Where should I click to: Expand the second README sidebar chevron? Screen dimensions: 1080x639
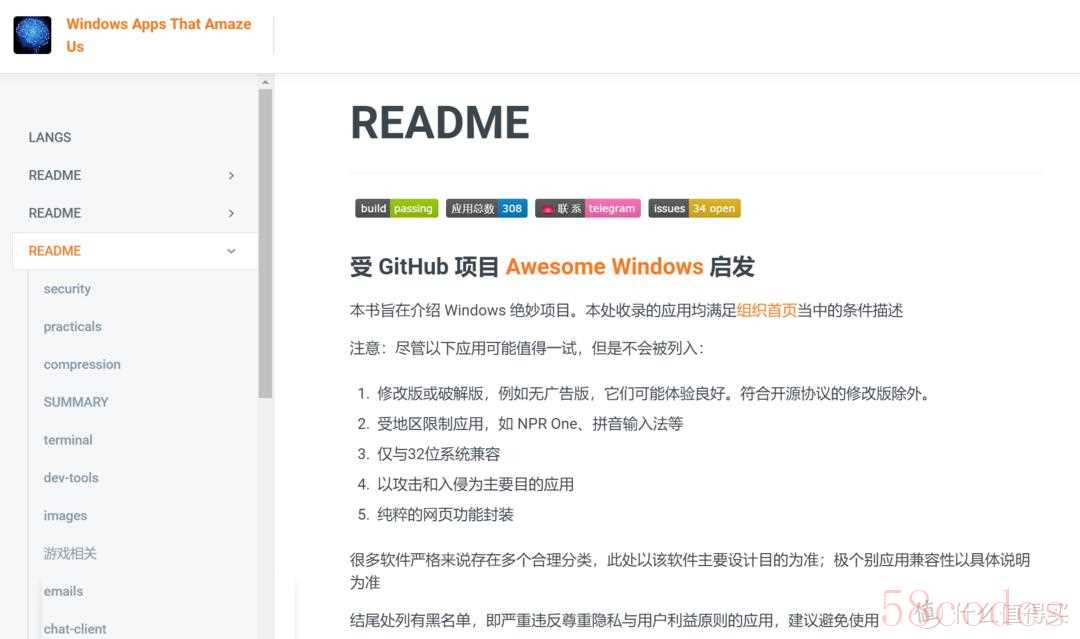[231, 213]
